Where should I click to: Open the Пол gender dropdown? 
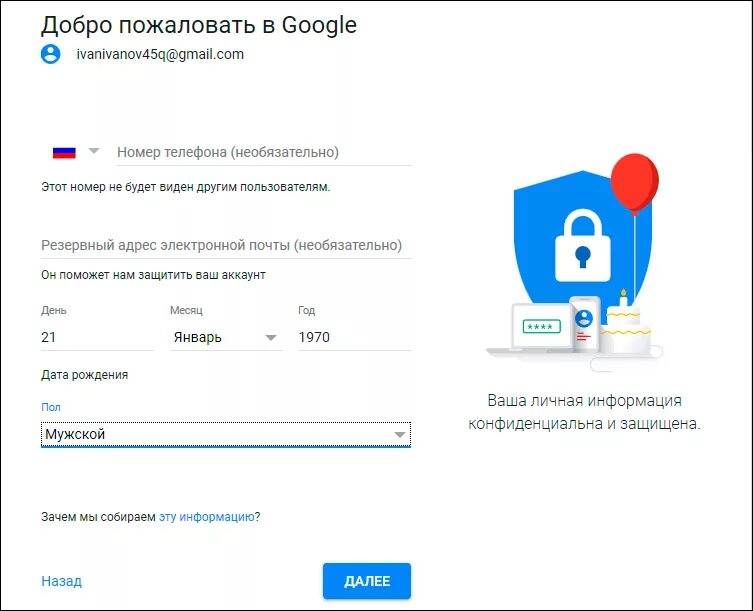225,435
